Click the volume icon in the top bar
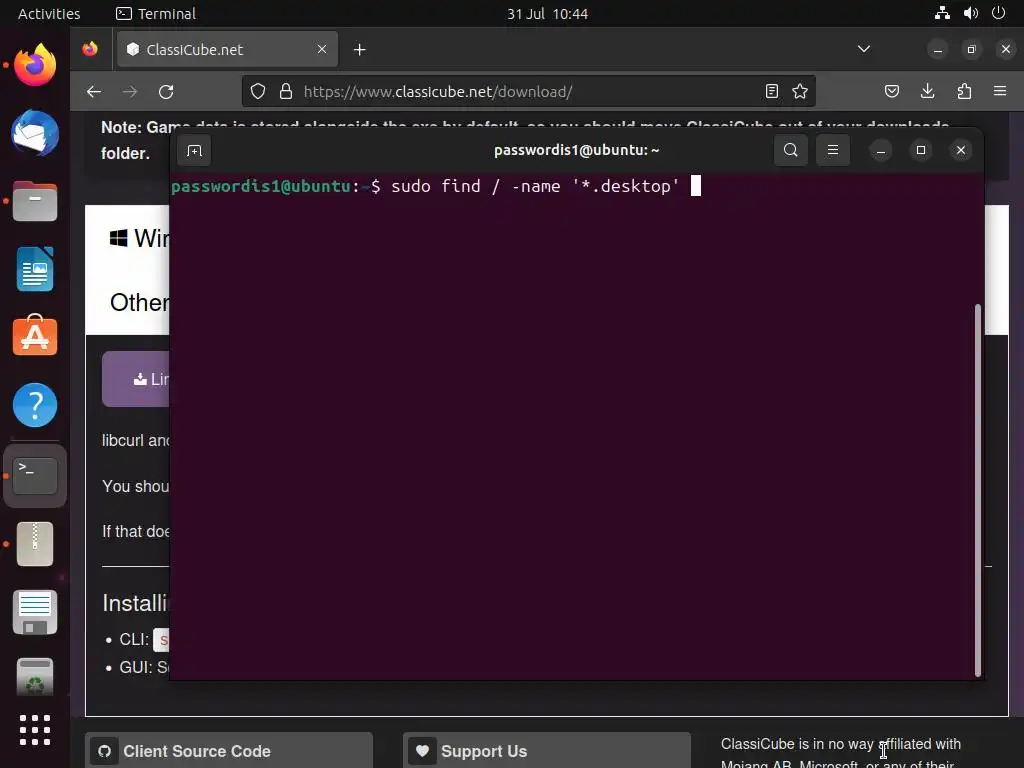 [970, 13]
